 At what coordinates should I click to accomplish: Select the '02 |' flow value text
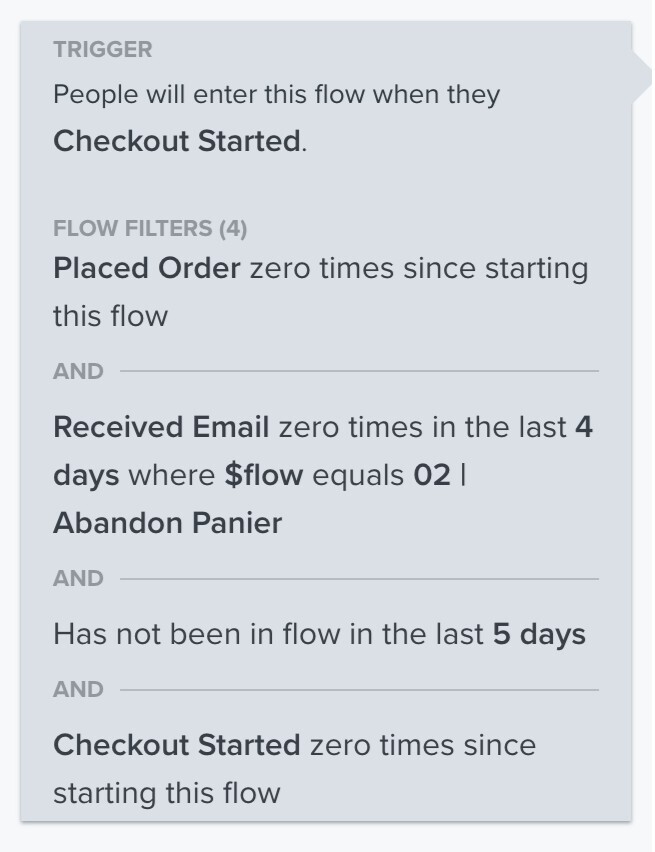click(440, 475)
